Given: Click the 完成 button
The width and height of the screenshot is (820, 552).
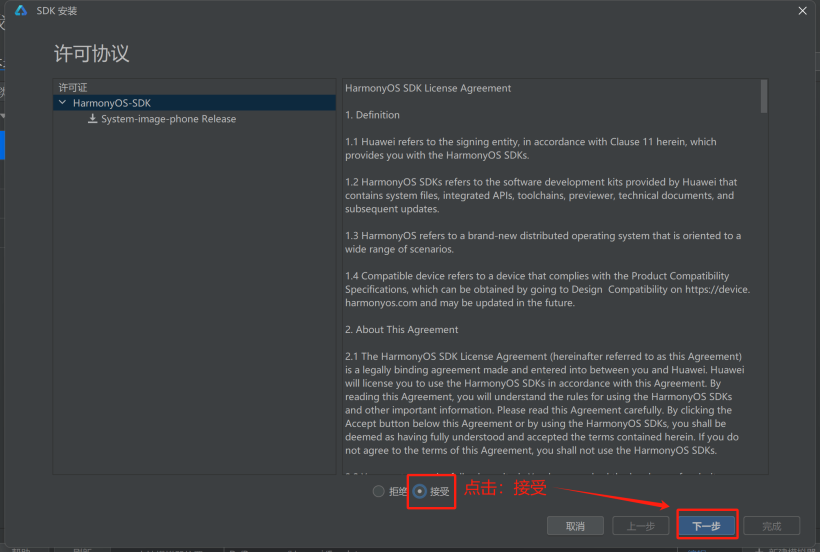Looking at the screenshot, I should 771,525.
